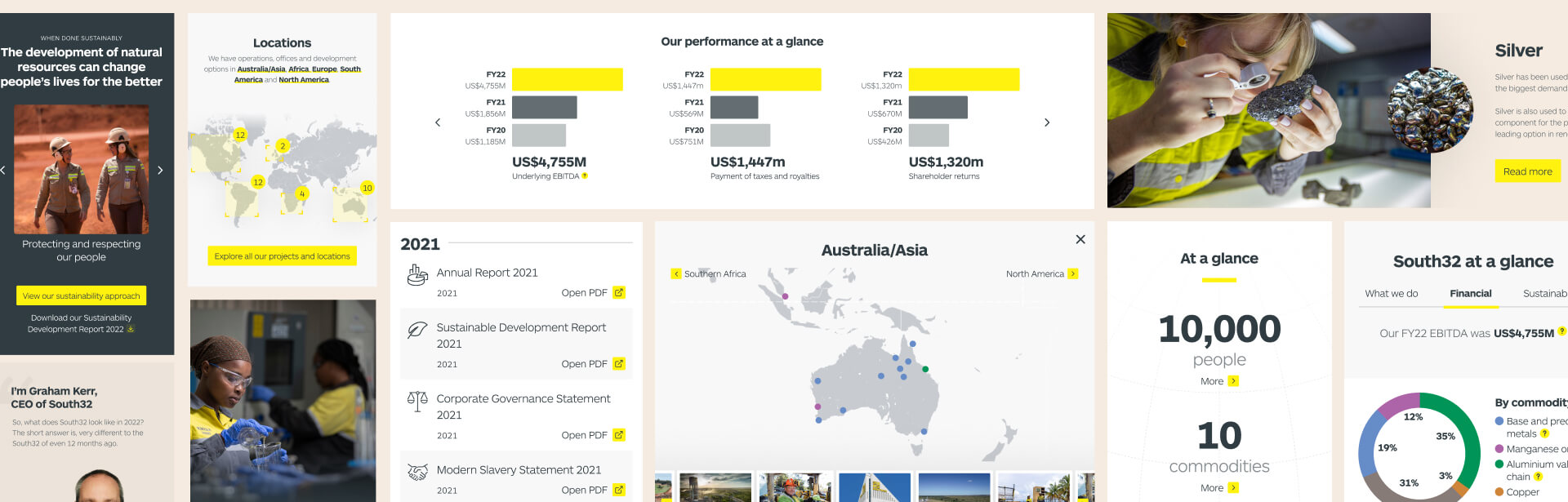This screenshot has height=502, width=1568.
Task: Navigate back to Southern Africa region
Action: pyautogui.click(x=676, y=274)
